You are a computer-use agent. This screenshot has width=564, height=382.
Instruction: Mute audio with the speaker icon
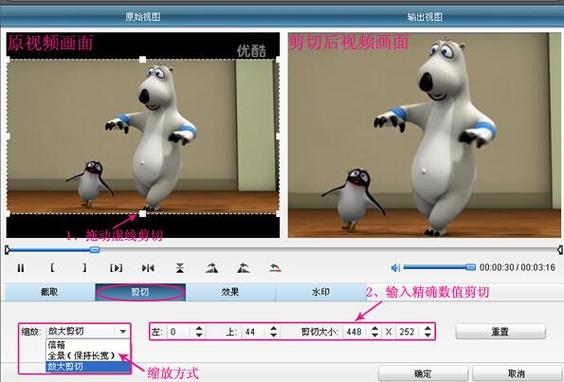pyautogui.click(x=395, y=268)
